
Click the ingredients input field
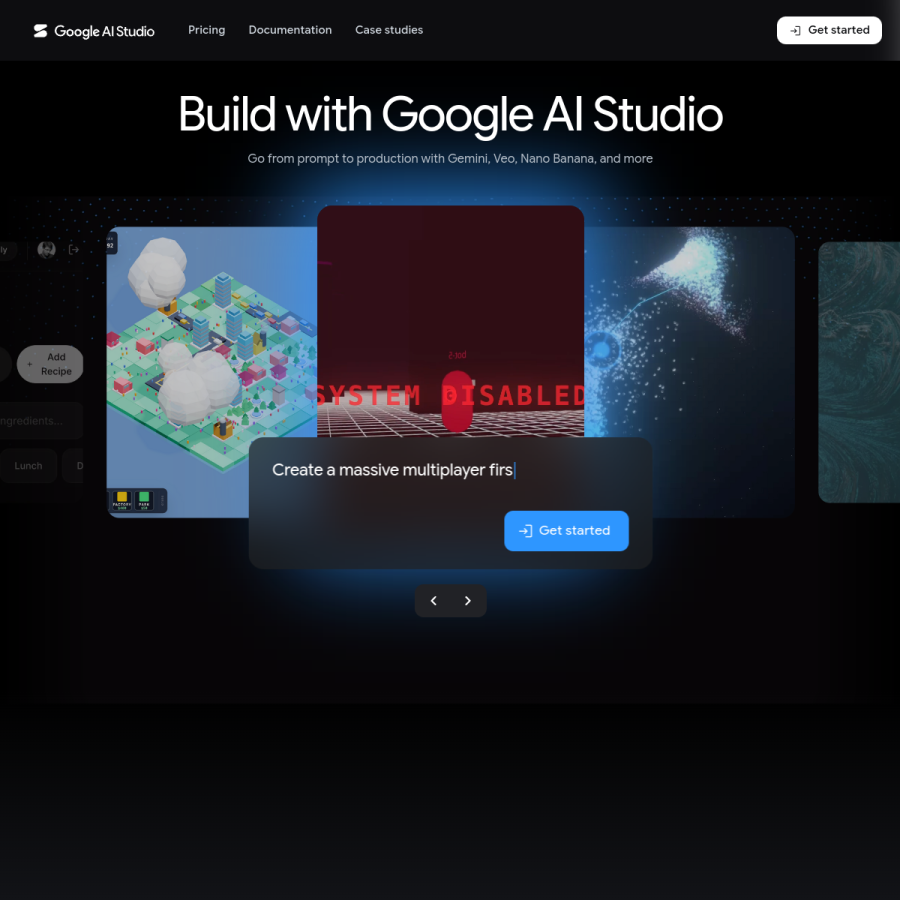pyautogui.click(x=39, y=421)
